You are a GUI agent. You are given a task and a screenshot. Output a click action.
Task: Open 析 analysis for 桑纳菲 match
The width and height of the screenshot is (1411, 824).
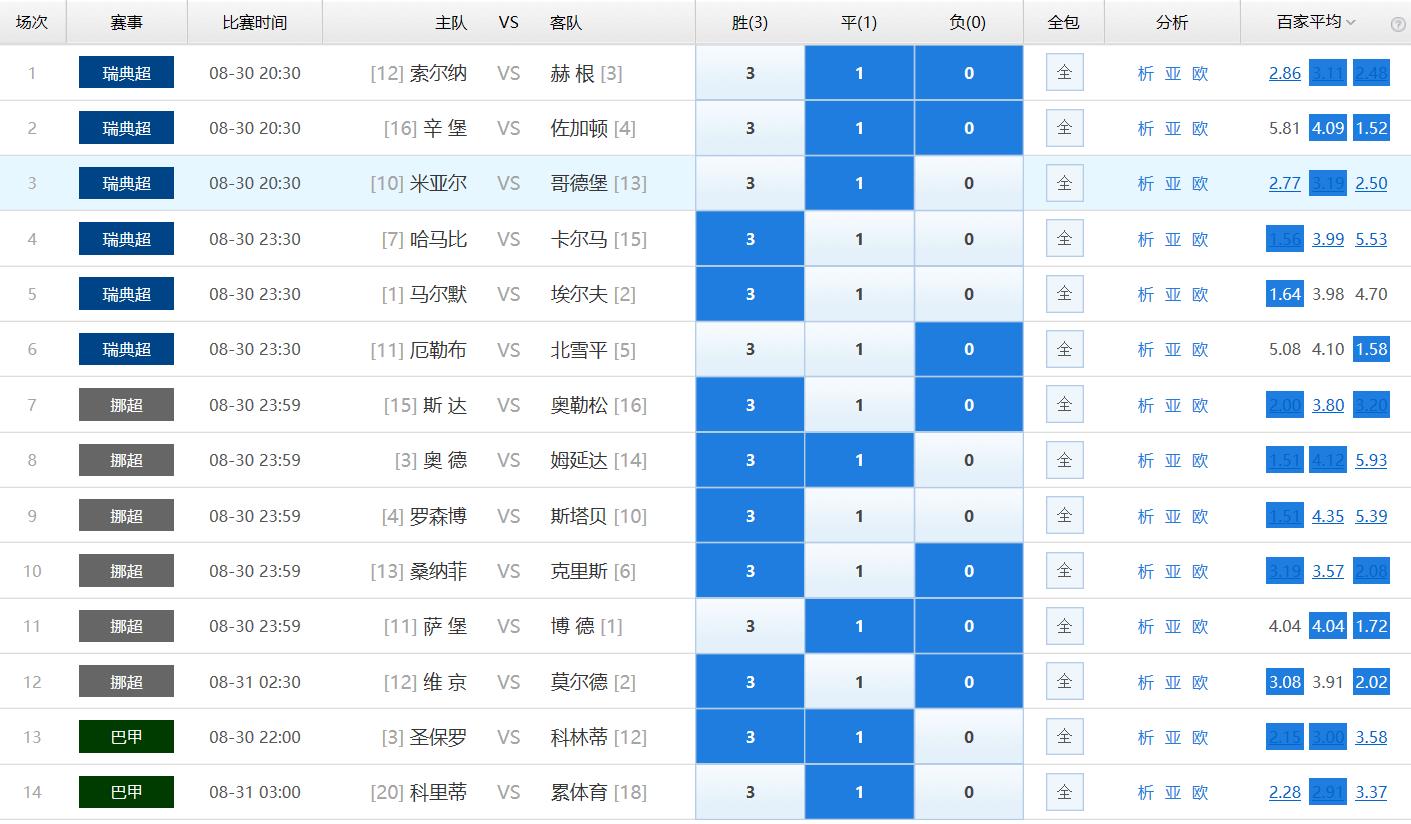click(x=1146, y=571)
